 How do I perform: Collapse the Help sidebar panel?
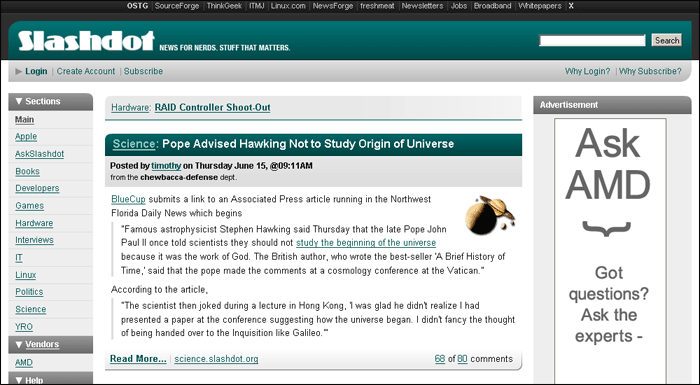tap(19, 380)
